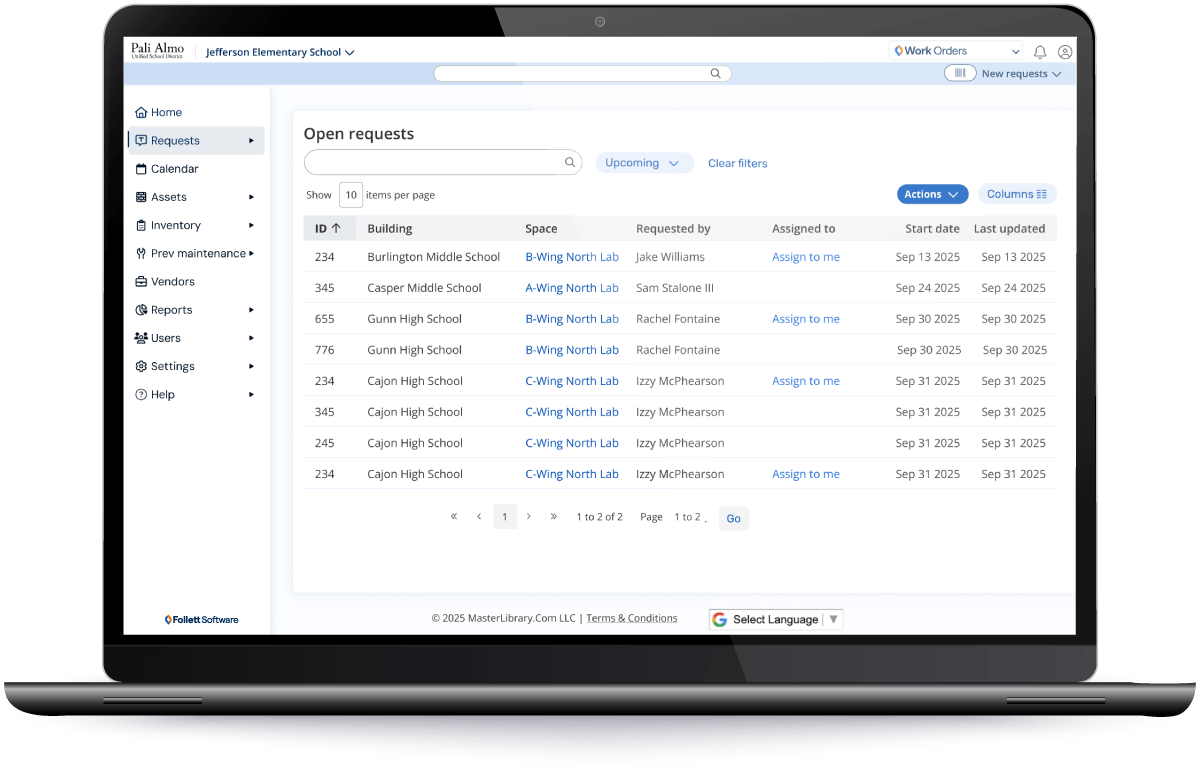Screen dimensions: 1200x766
Task: Expand the Upcoming filter dropdown
Action: coord(644,163)
